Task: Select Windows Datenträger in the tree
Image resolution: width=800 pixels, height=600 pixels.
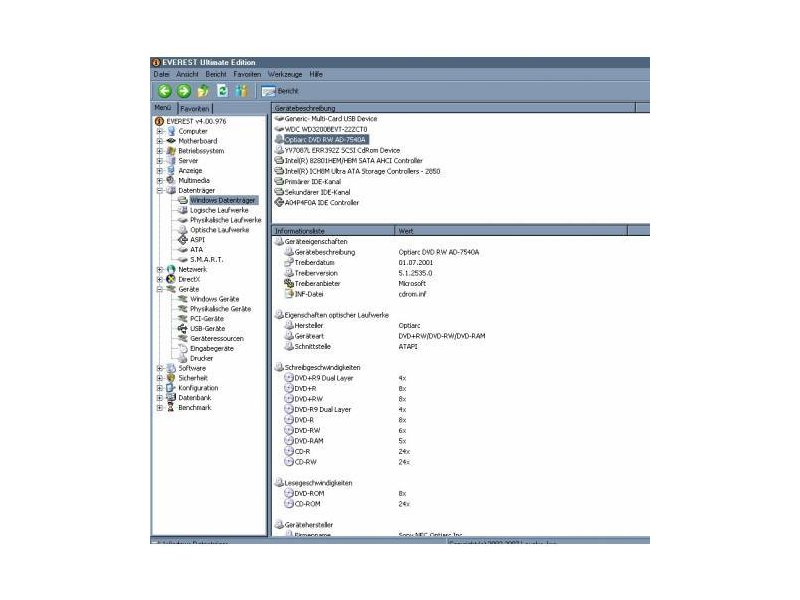Action: (x=222, y=201)
